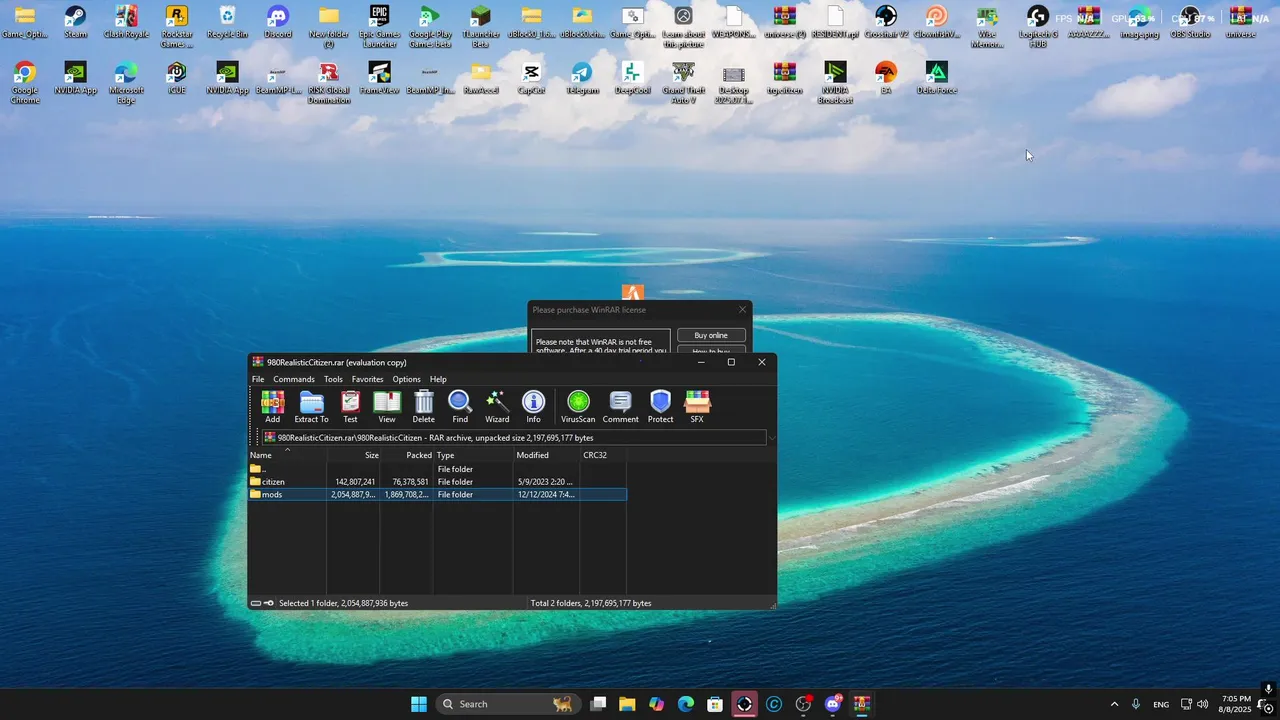Open the Commands menu
Viewport: 1280px width, 720px height.
point(294,379)
